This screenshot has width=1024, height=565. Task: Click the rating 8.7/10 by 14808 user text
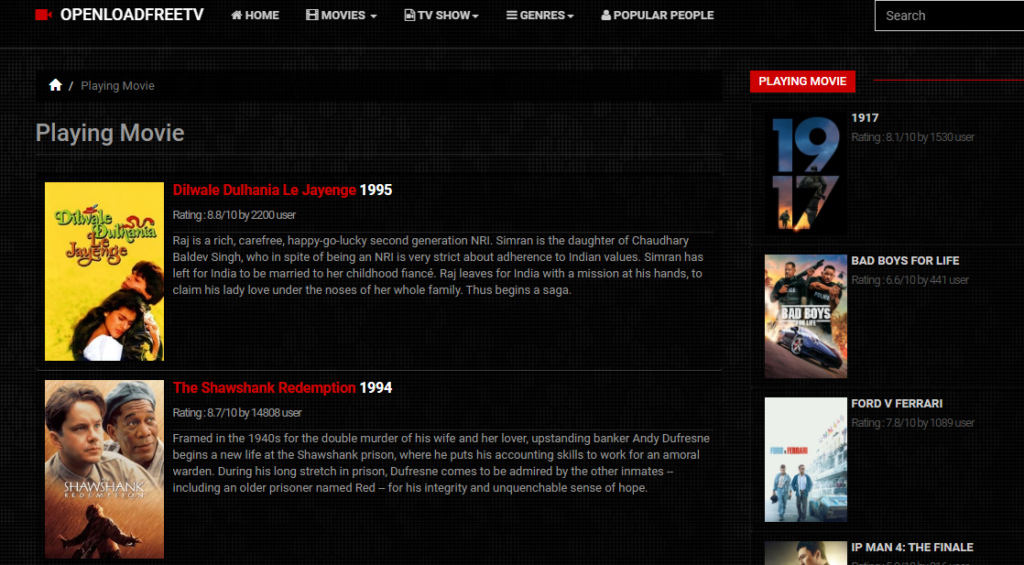pos(237,413)
